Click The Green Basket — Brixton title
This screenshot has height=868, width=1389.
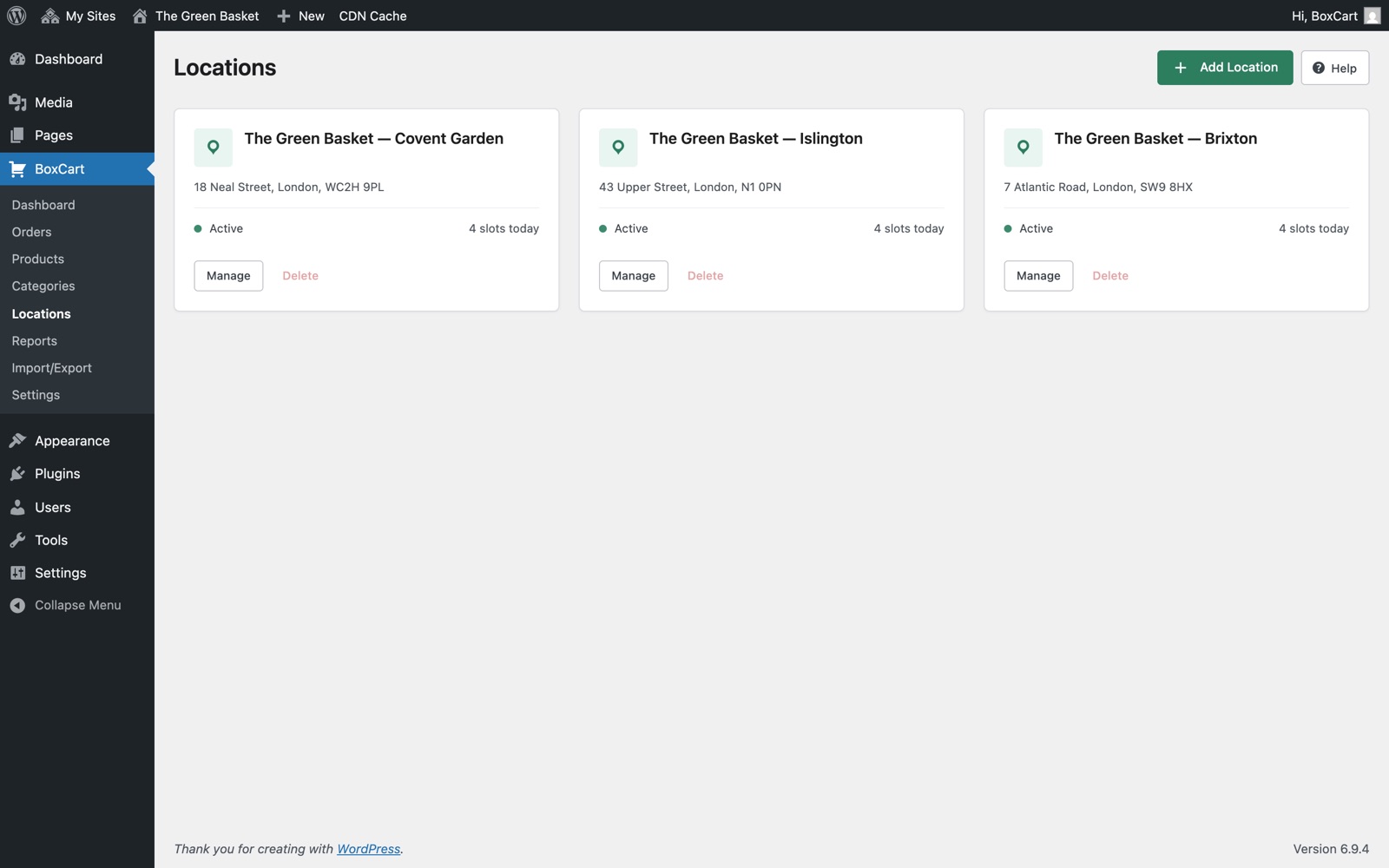1155,139
